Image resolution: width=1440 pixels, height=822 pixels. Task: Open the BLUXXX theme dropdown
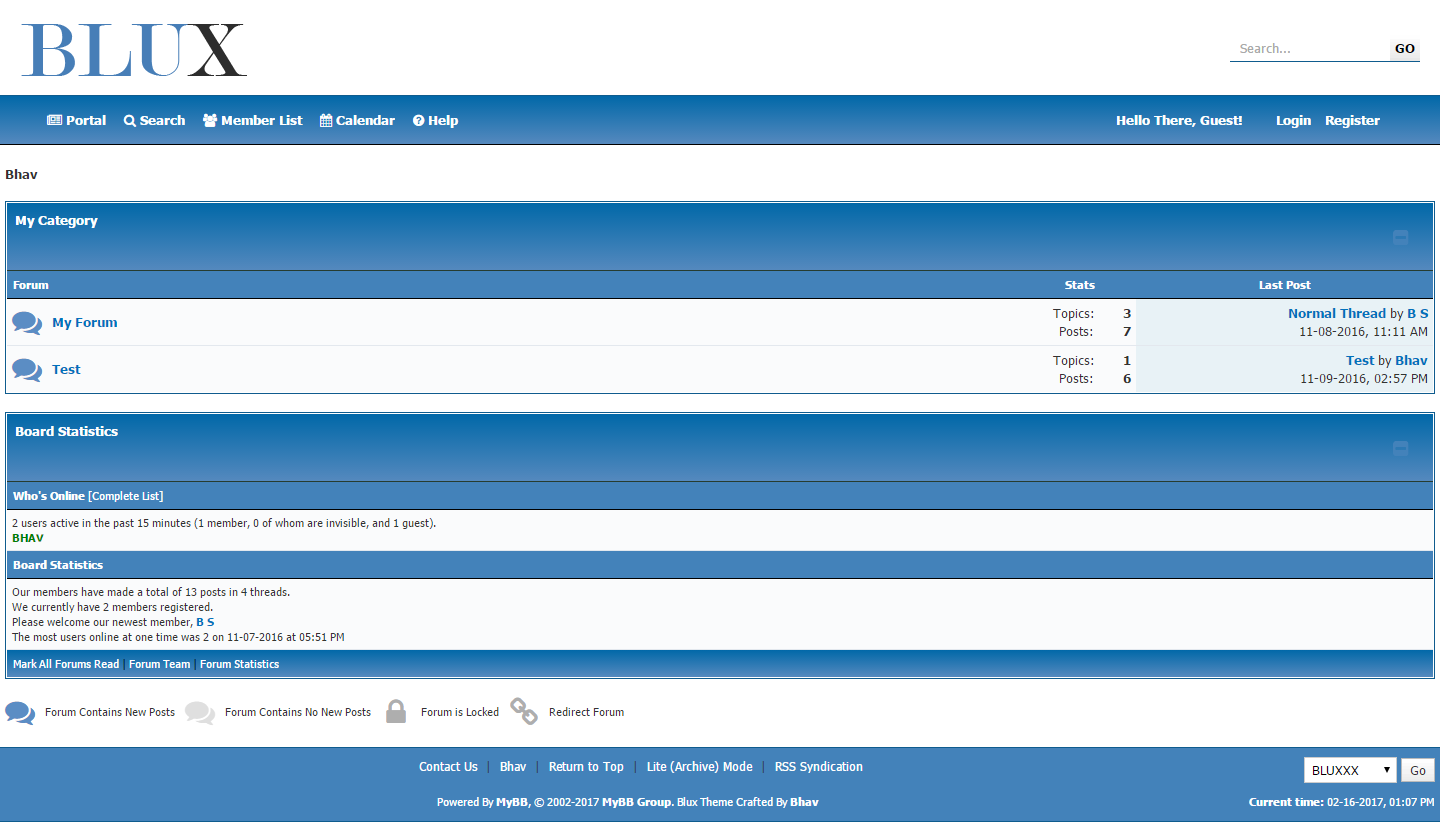[x=1349, y=771]
